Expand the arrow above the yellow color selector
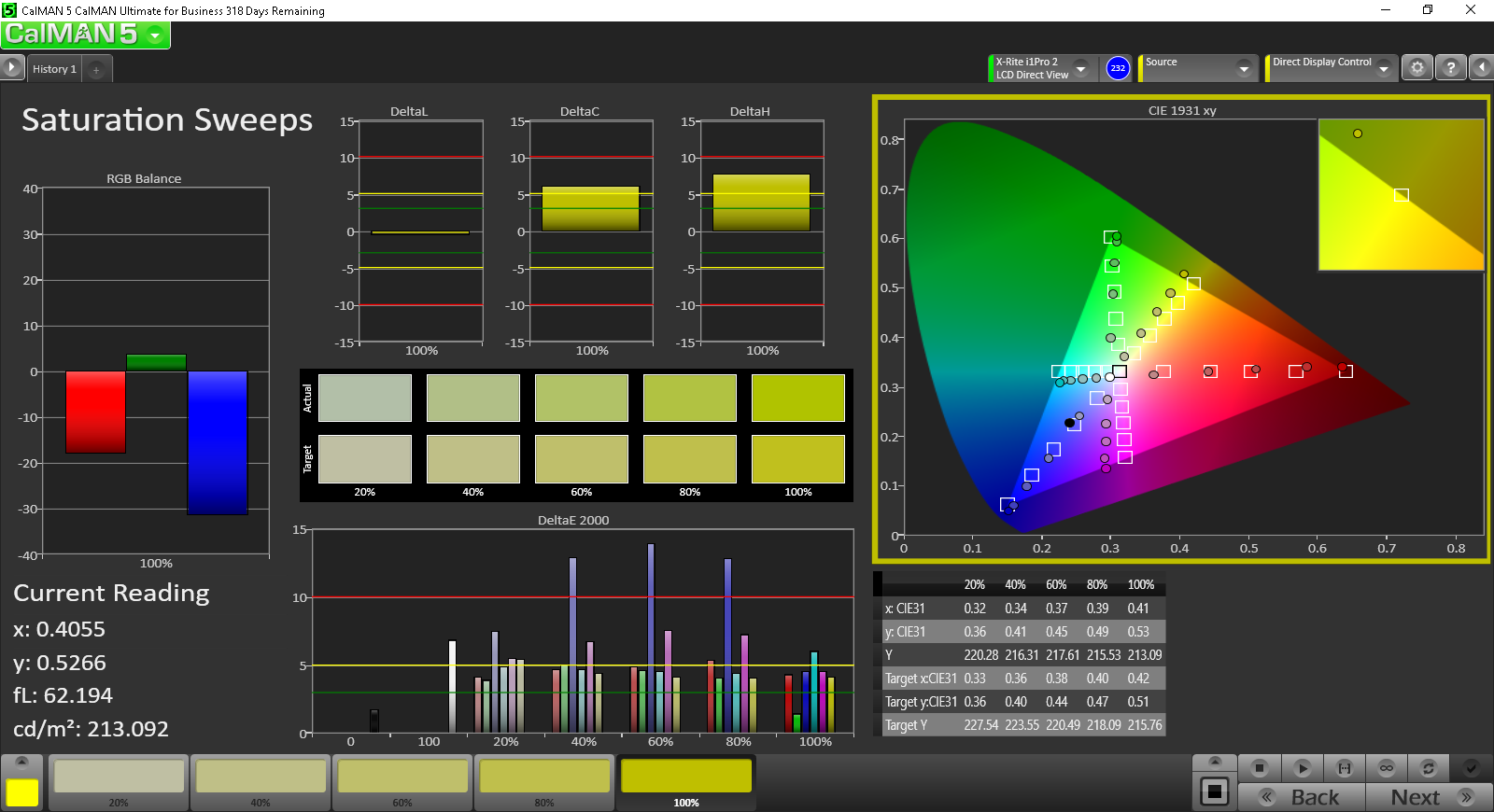Viewport: 1494px width, 812px height. [22, 762]
